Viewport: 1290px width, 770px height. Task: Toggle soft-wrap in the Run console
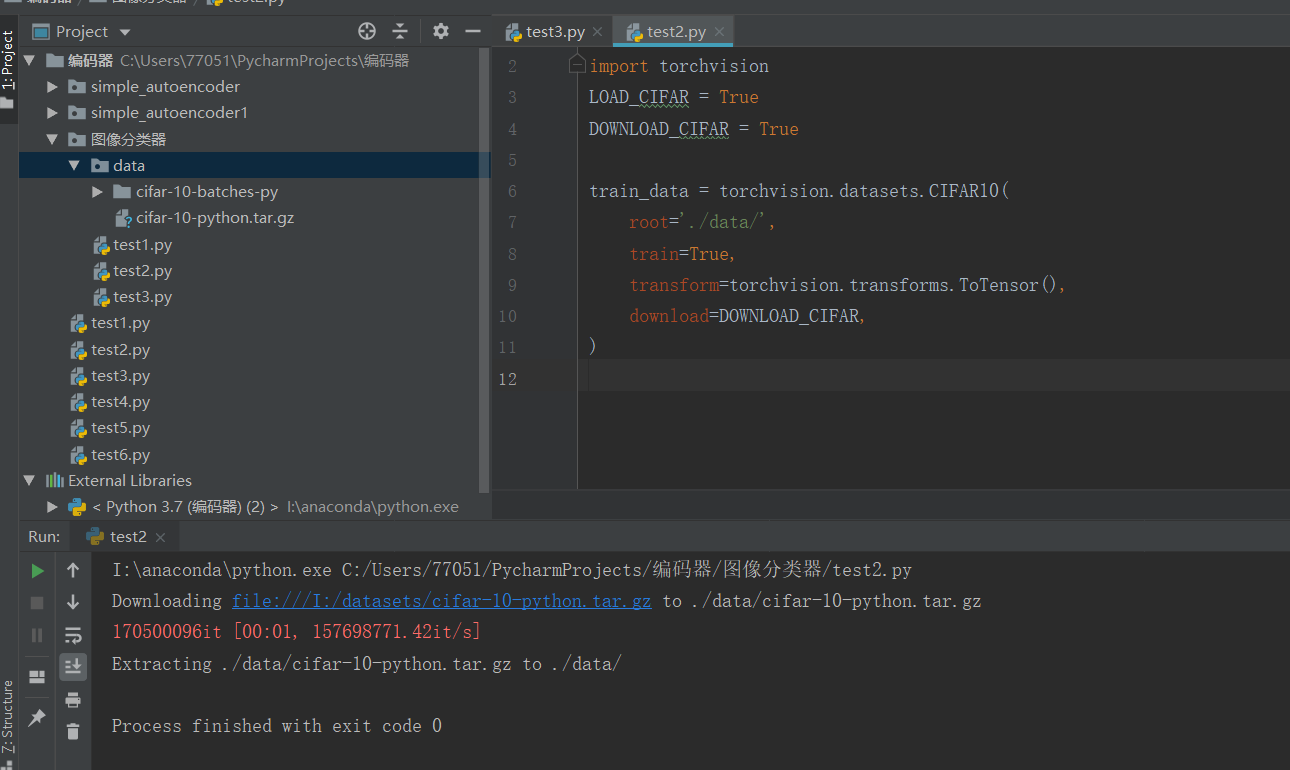(x=73, y=635)
